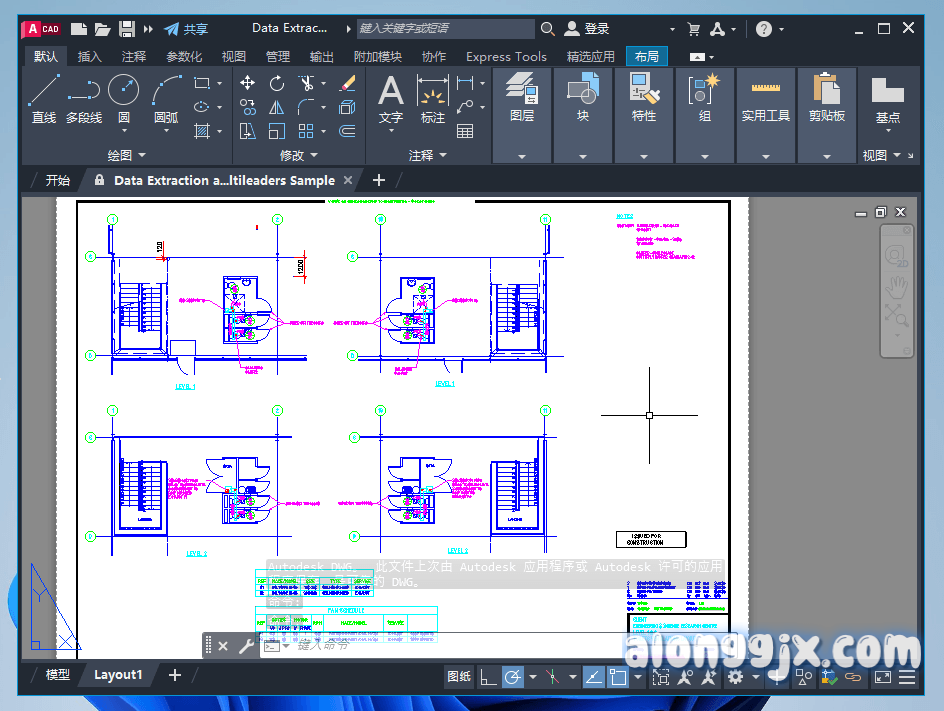Select the Mirror tool icon
944x711 pixels.
(x=277, y=107)
